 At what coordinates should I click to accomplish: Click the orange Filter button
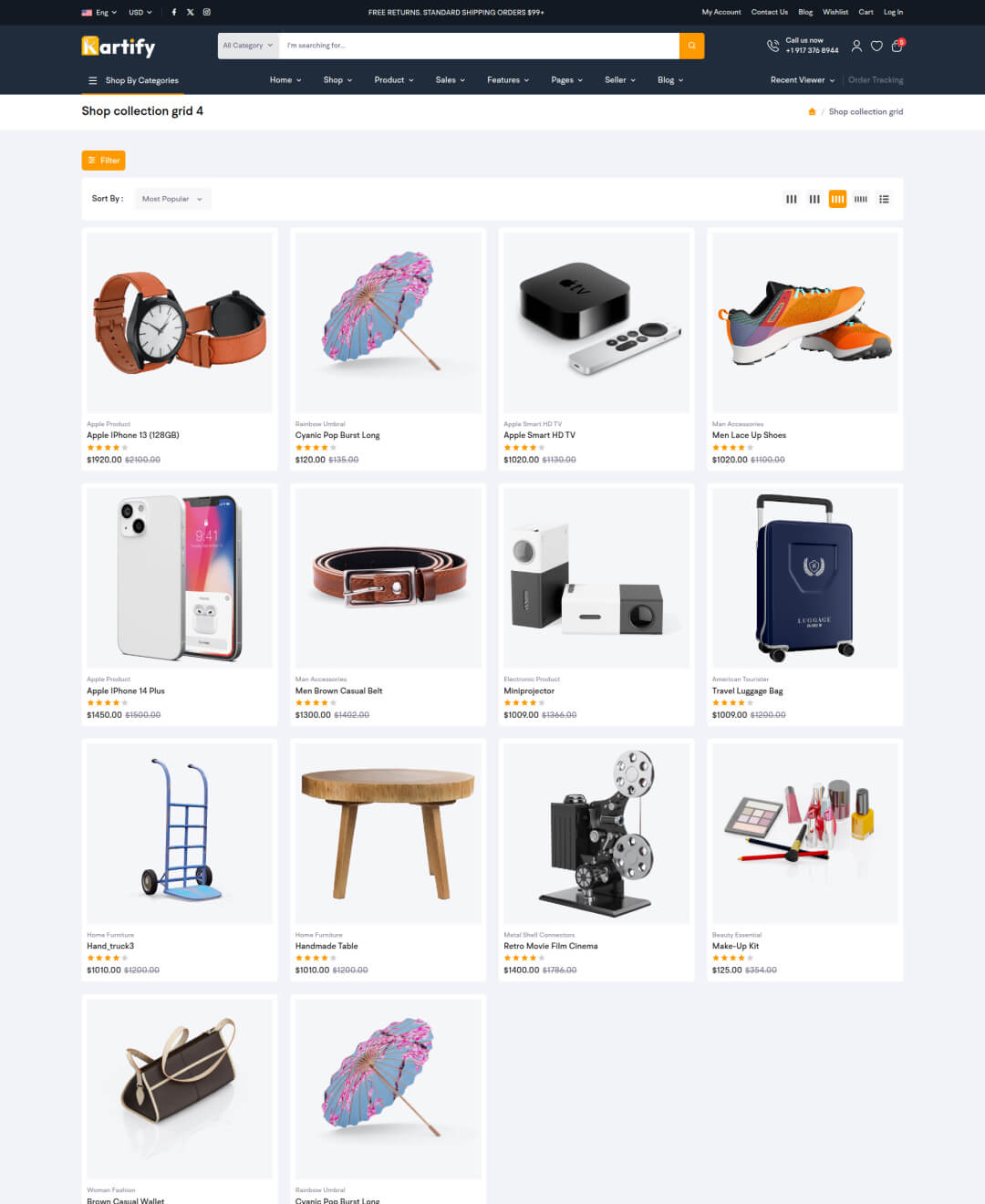103,161
